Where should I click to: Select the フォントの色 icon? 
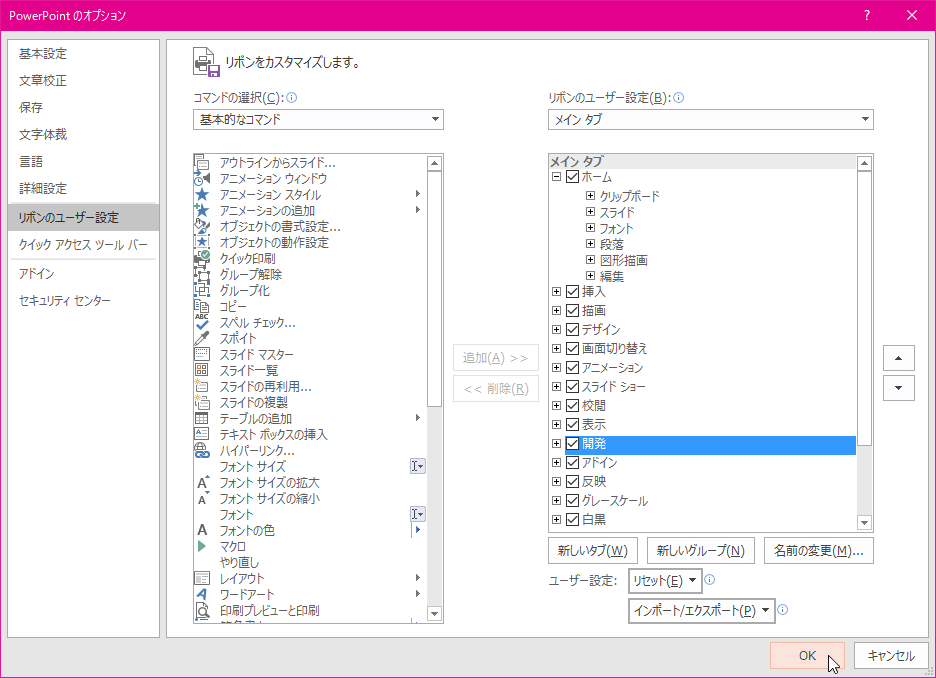pyautogui.click(x=202, y=530)
